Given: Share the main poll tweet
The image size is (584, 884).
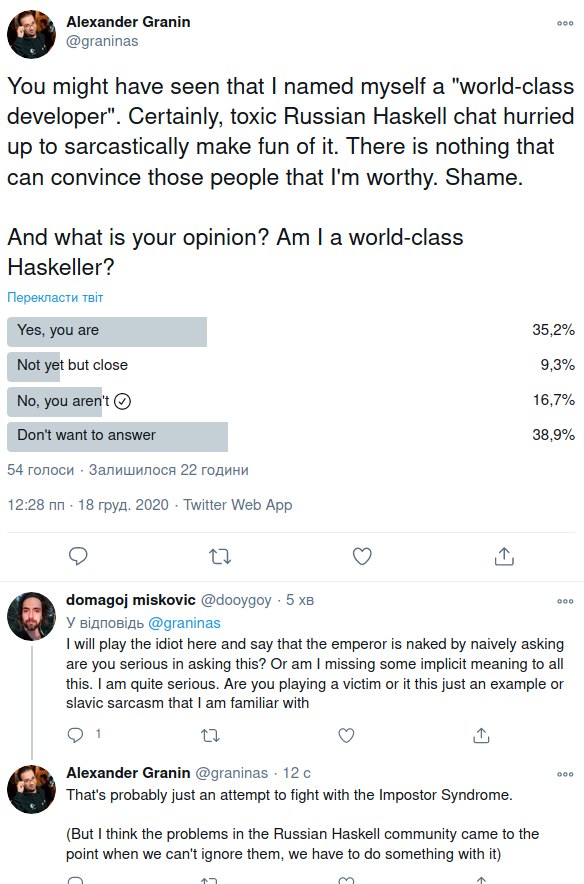Looking at the screenshot, I should [x=504, y=556].
